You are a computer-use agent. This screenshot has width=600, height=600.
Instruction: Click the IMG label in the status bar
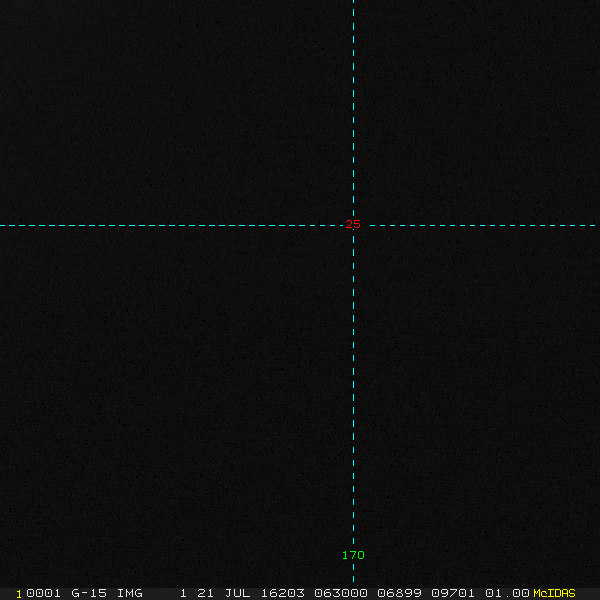coord(129,593)
